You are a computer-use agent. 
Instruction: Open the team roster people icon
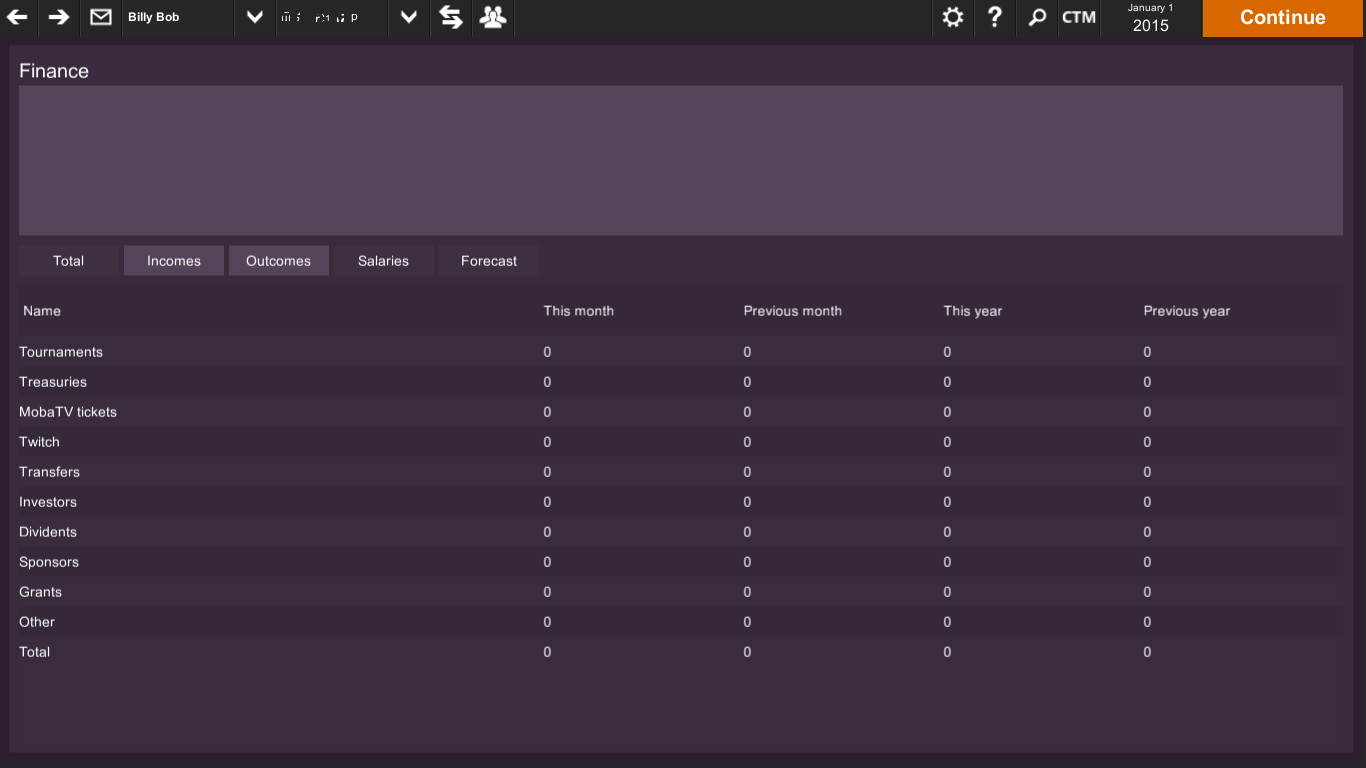(x=492, y=17)
